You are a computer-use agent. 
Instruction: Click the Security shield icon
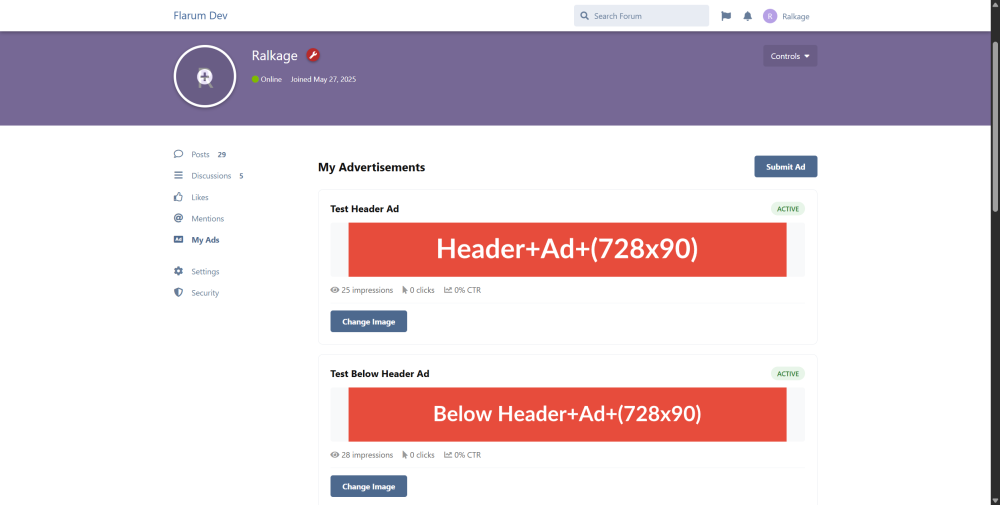(x=178, y=293)
